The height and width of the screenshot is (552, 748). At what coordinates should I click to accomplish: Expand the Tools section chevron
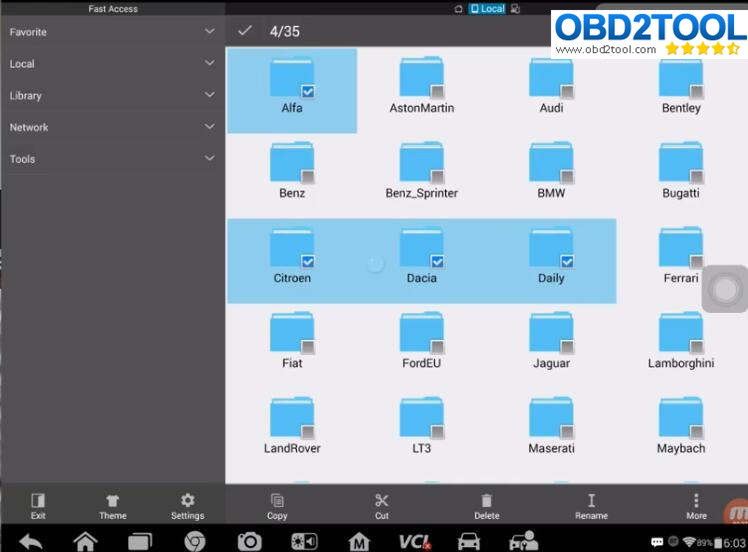[x=209, y=158]
